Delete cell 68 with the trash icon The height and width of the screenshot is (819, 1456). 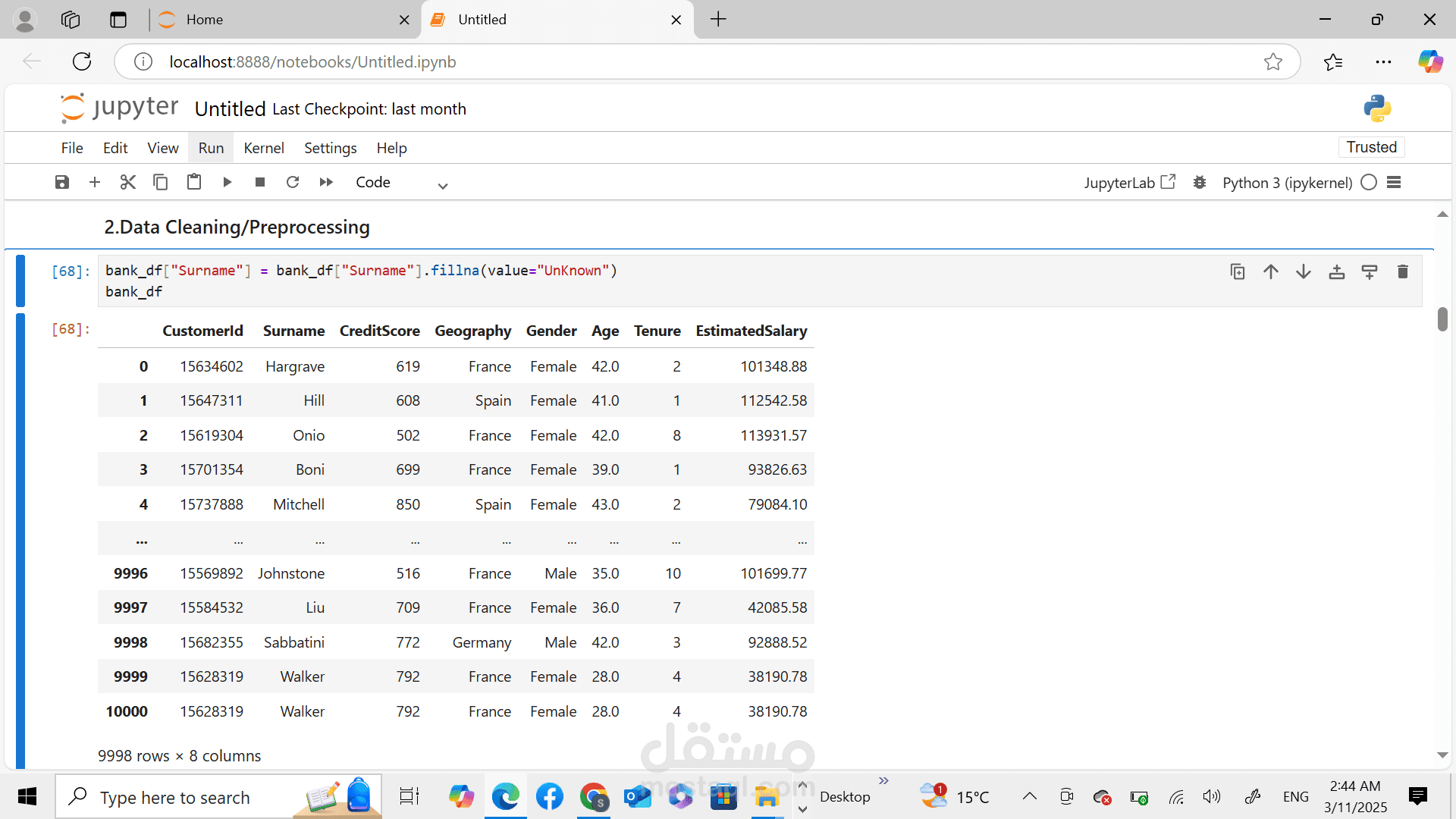click(x=1402, y=271)
